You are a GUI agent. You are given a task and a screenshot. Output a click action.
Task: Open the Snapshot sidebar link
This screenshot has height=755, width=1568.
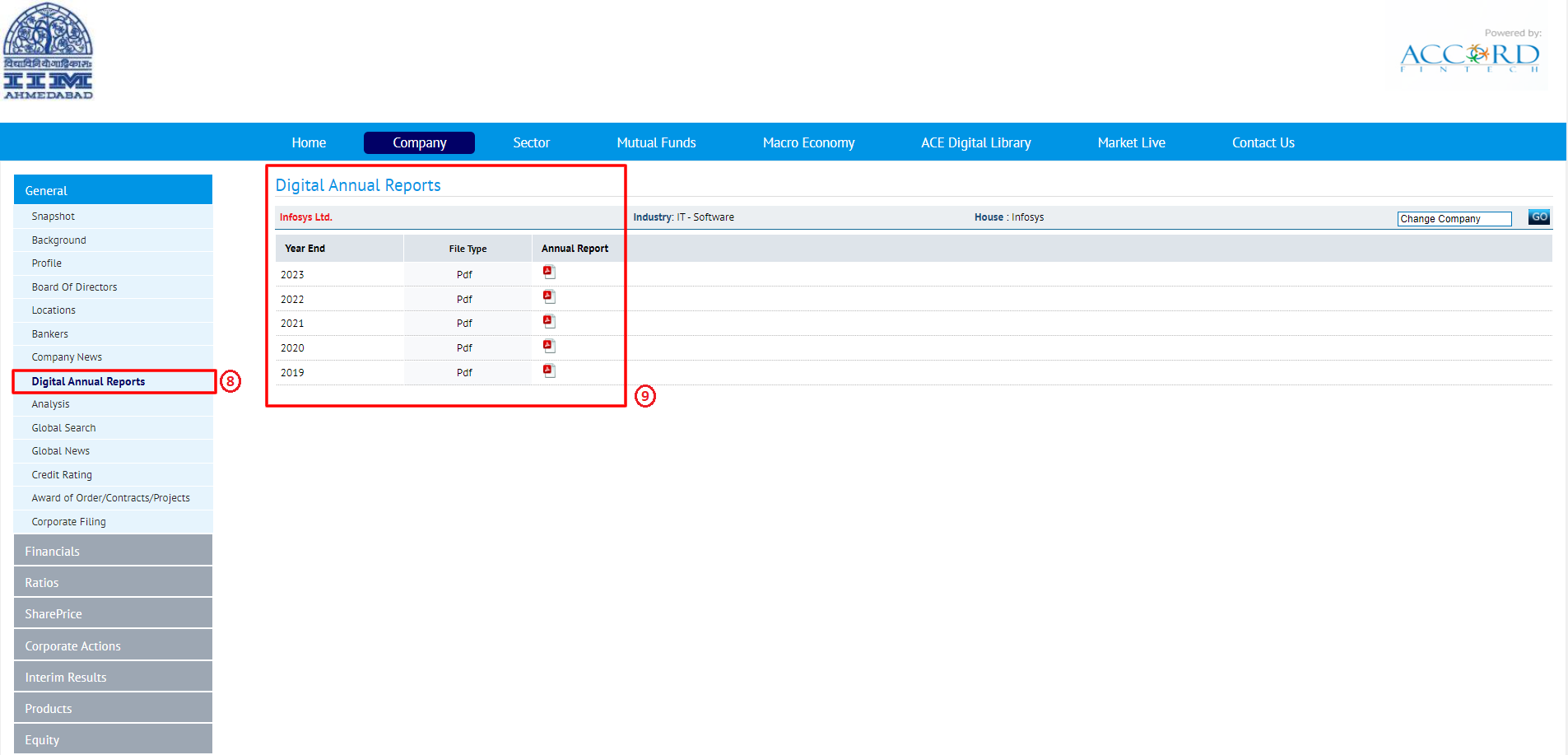(x=53, y=217)
